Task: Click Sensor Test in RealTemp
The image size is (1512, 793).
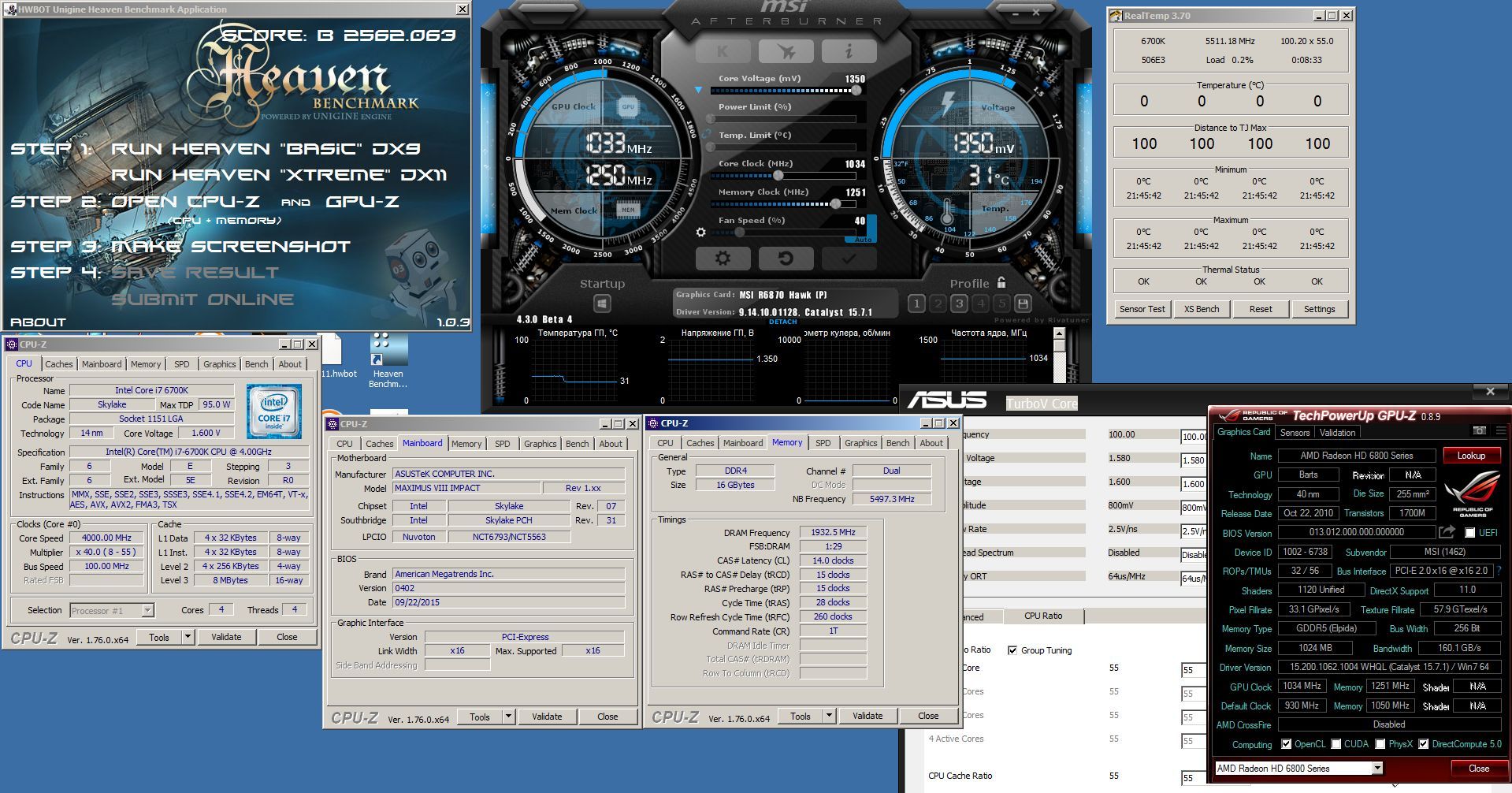Action: (x=1142, y=309)
